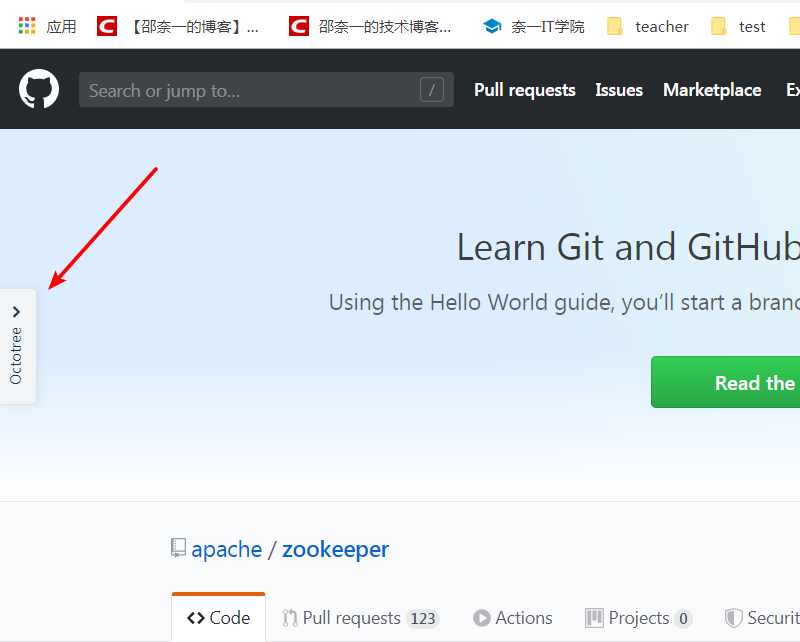Click the 123 pull requests counter badge

click(x=423, y=619)
